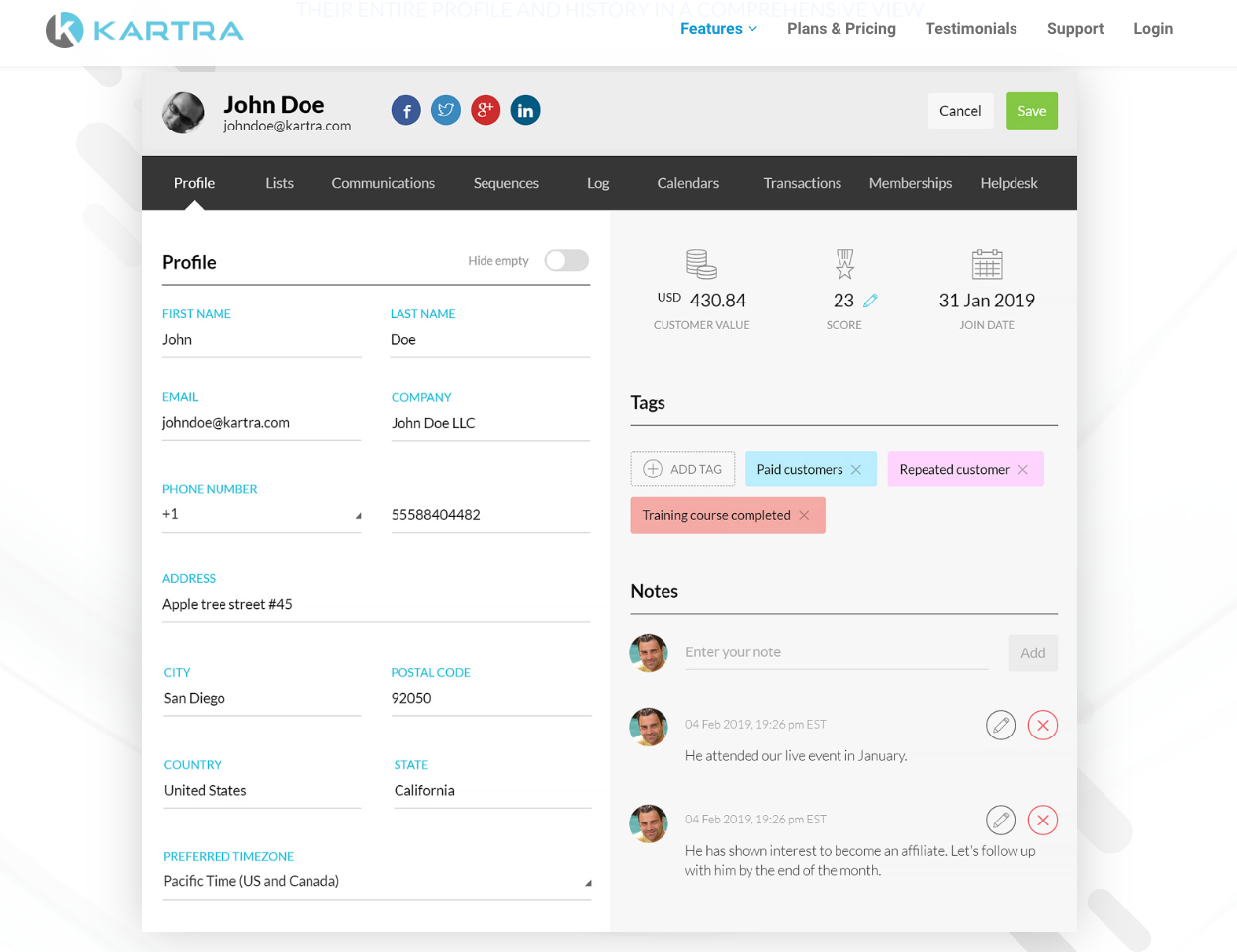The height and width of the screenshot is (952, 1237).
Task: Delete the note about becoming an affiliate
Action: (1043, 820)
